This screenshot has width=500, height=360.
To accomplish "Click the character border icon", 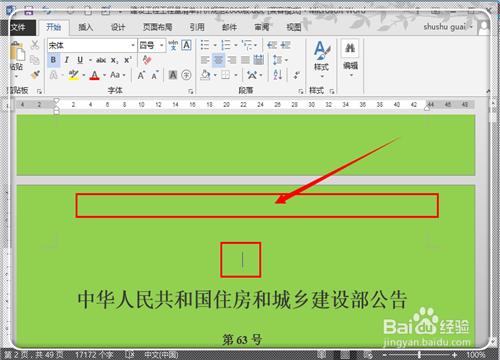I will point(186,45).
